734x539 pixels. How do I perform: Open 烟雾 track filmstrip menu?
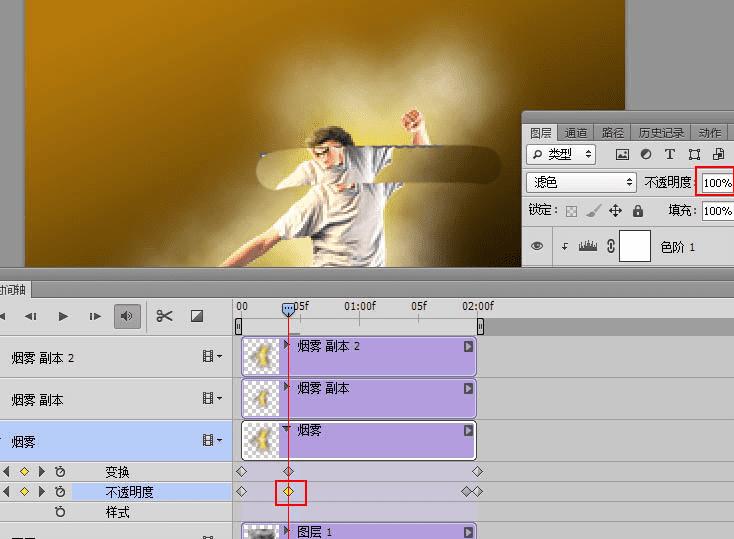(212, 440)
